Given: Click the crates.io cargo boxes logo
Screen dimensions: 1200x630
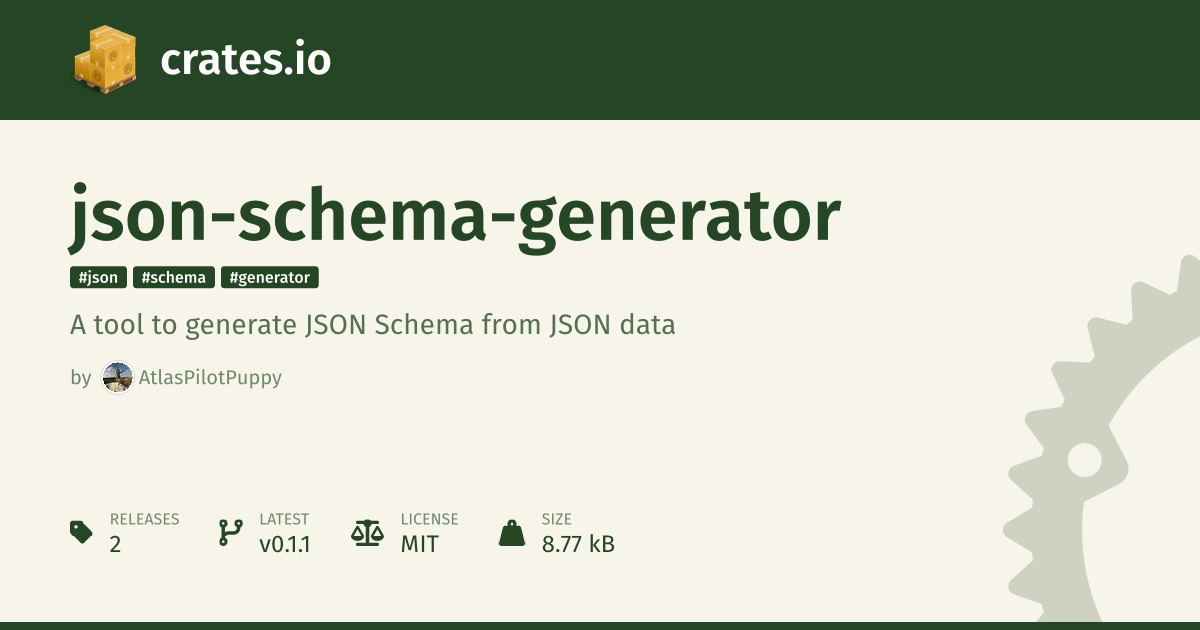Looking at the screenshot, I should pos(105,59).
